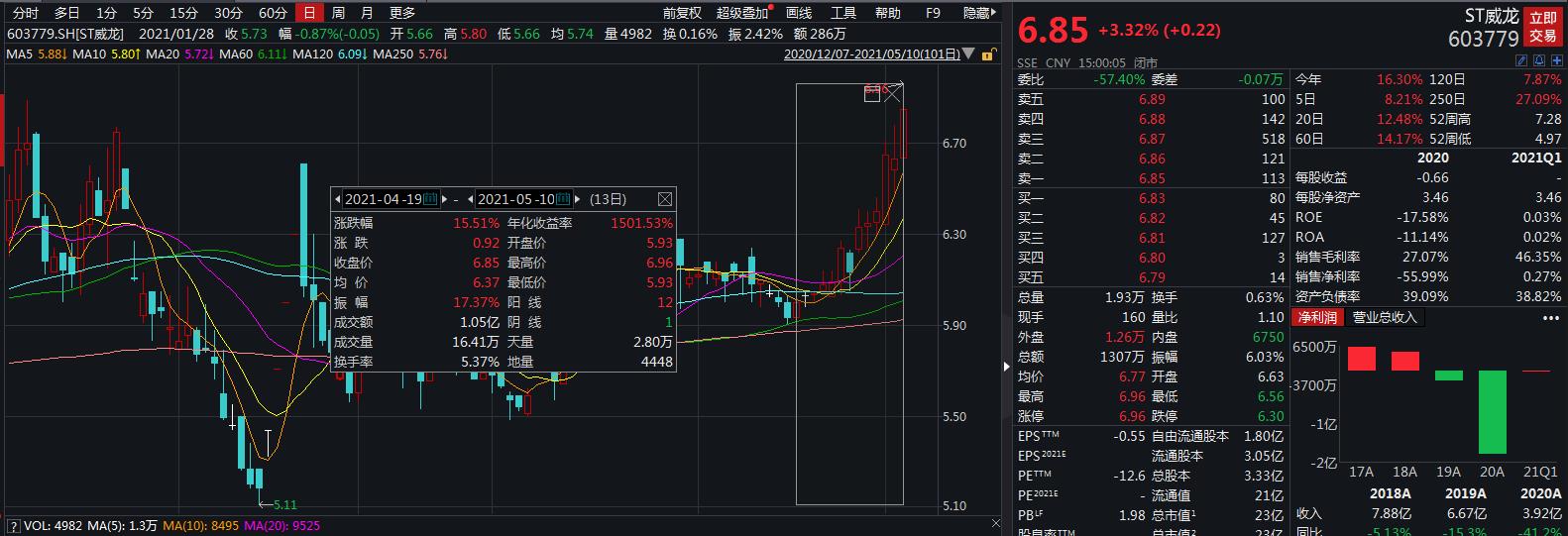Click the VOL indicator settings icon
This screenshot has width=1568, height=536.
click(x=14, y=526)
